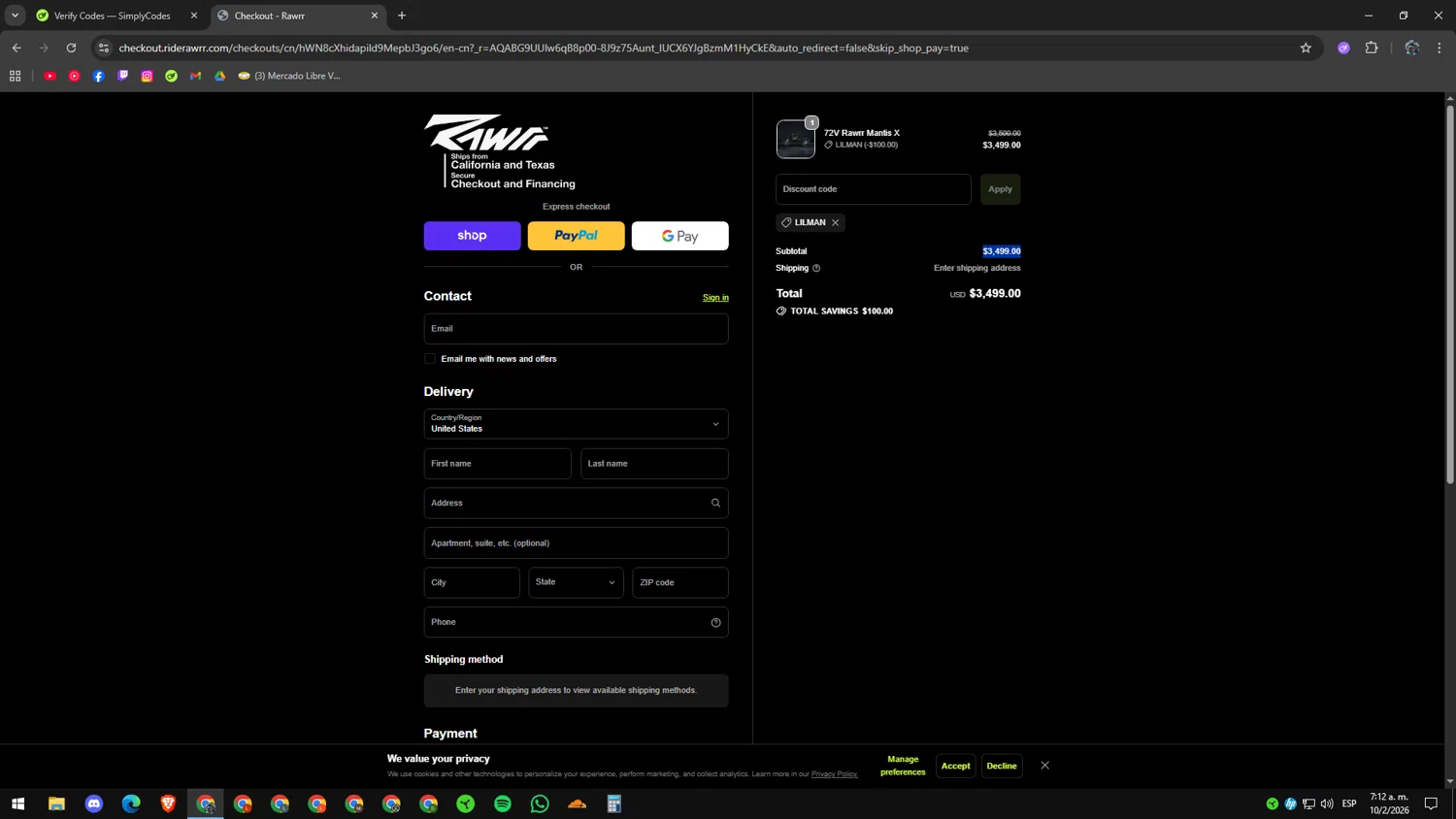
Task: Click the Sign in link
Action: pos(715,298)
